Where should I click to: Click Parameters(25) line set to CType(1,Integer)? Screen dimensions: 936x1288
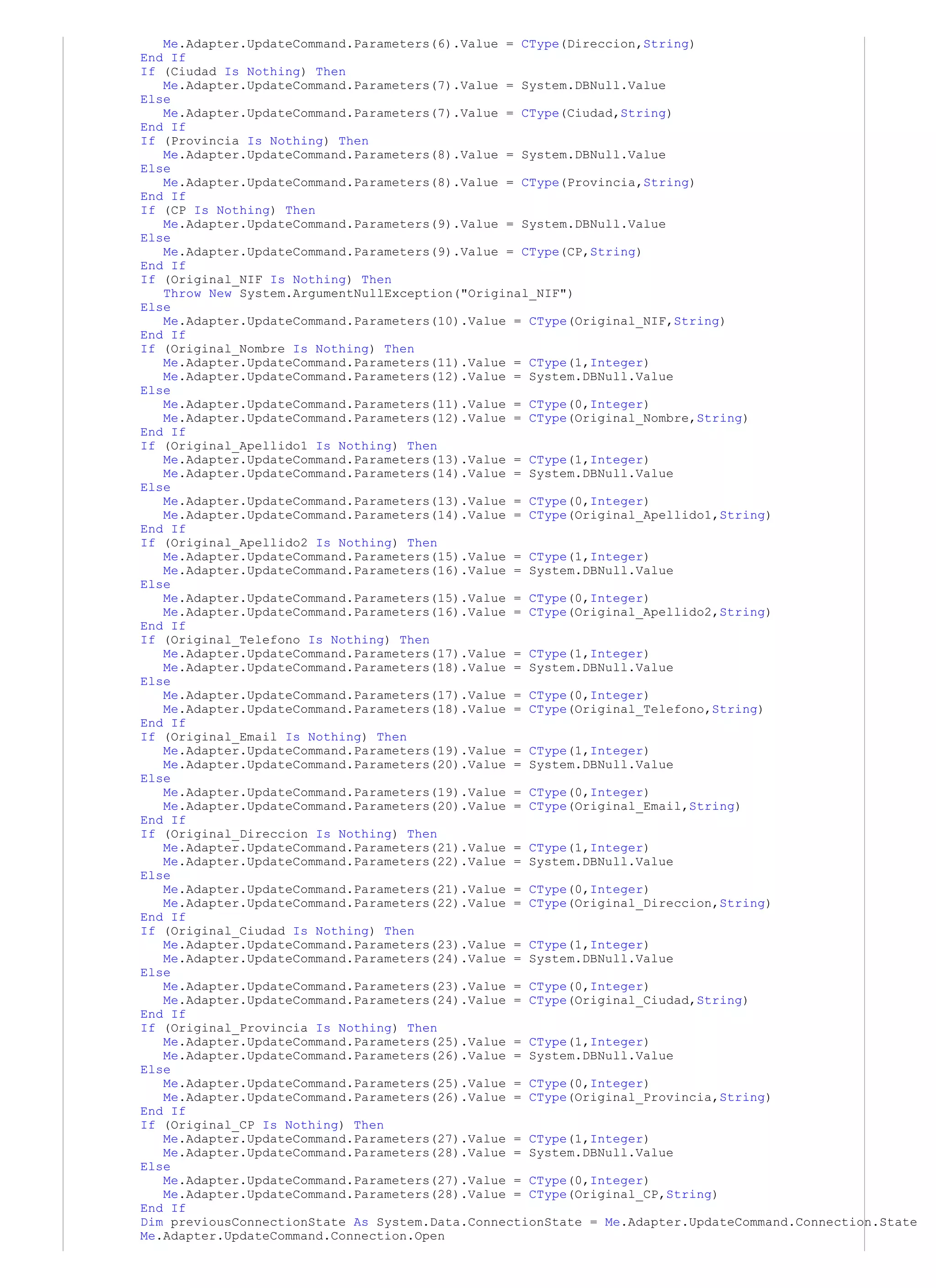tap(406, 1042)
